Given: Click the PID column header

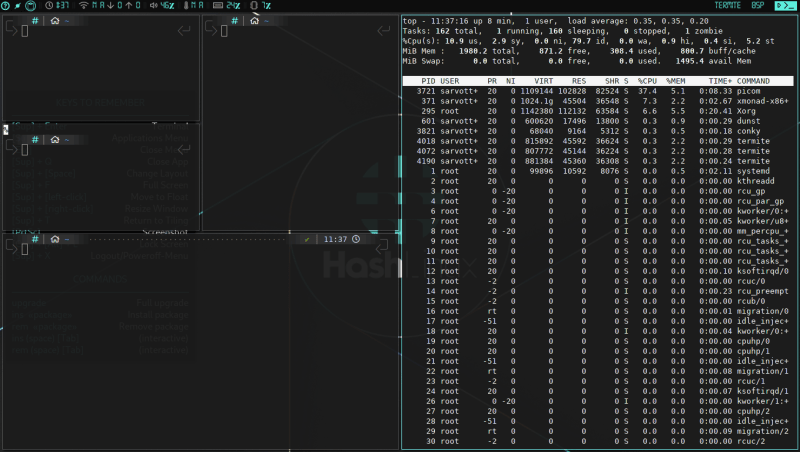Looking at the screenshot, I should pyautogui.click(x=427, y=80).
